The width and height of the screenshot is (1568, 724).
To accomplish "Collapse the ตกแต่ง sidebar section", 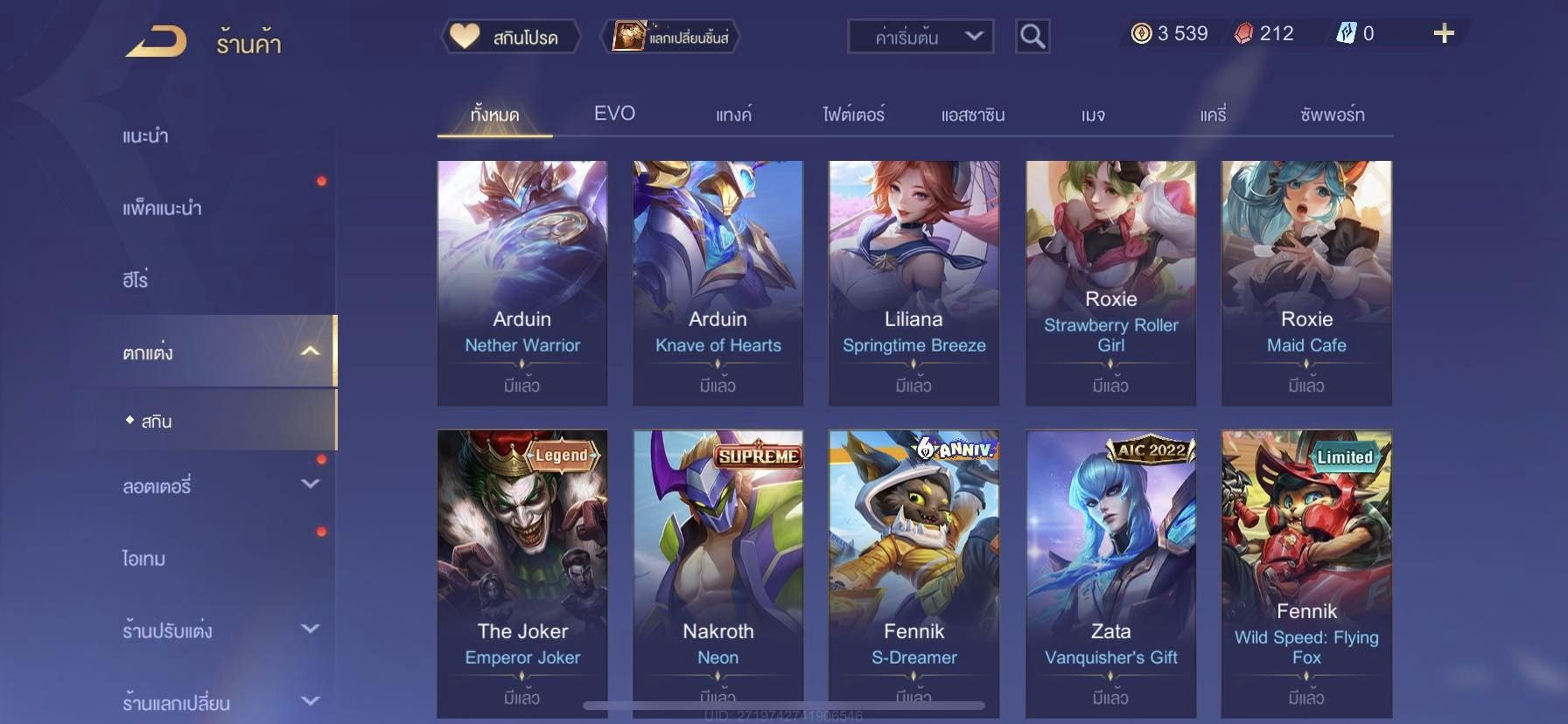I will (x=310, y=352).
